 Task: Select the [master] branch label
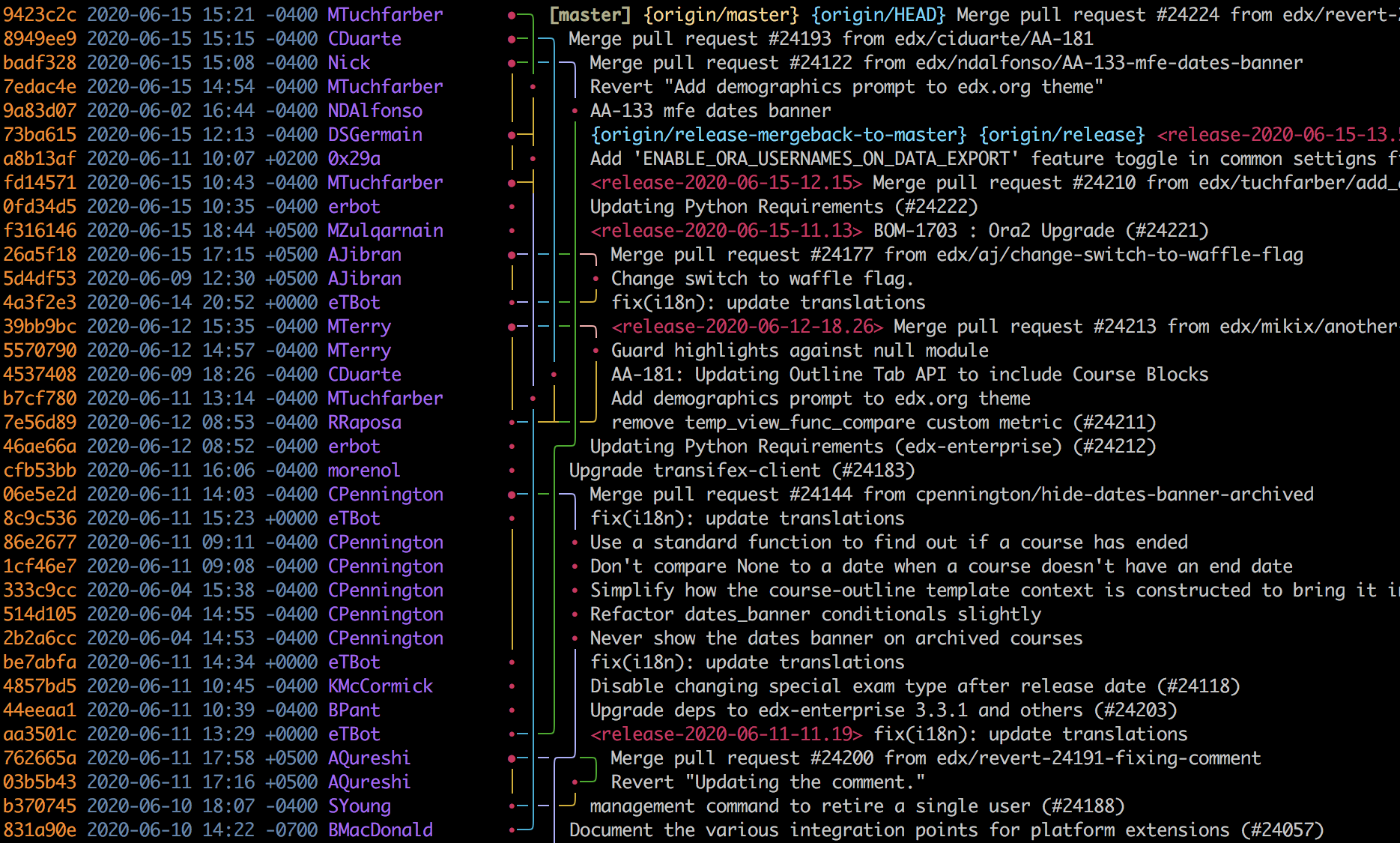click(590, 15)
